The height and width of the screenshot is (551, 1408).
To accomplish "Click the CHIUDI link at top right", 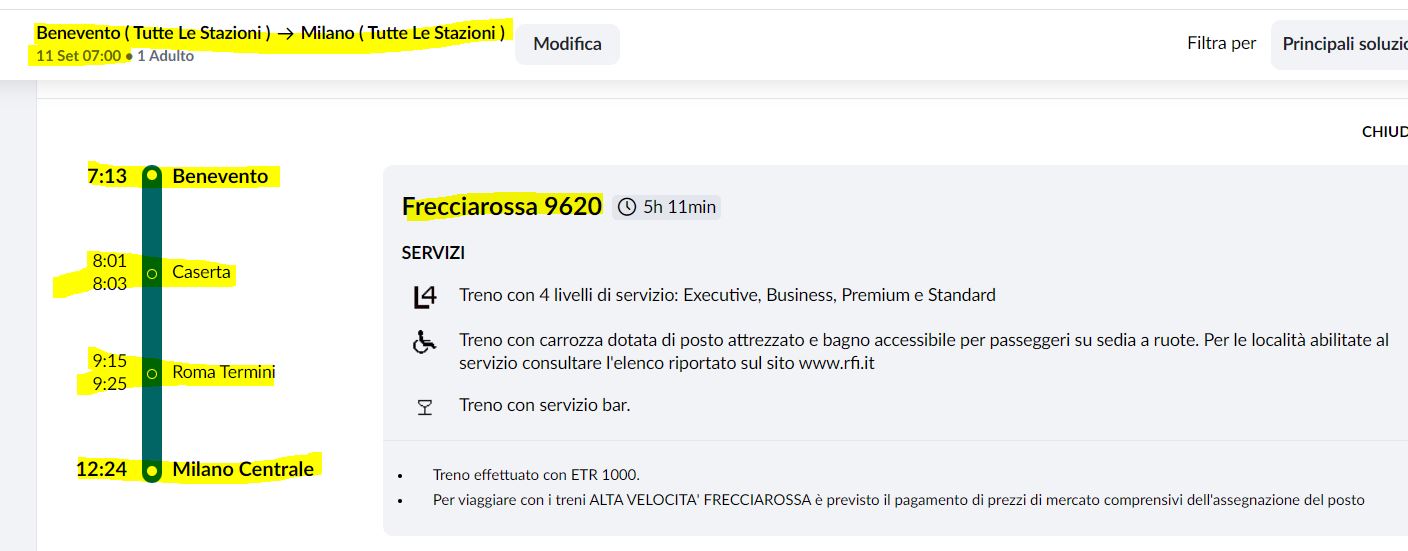I will (x=1386, y=132).
